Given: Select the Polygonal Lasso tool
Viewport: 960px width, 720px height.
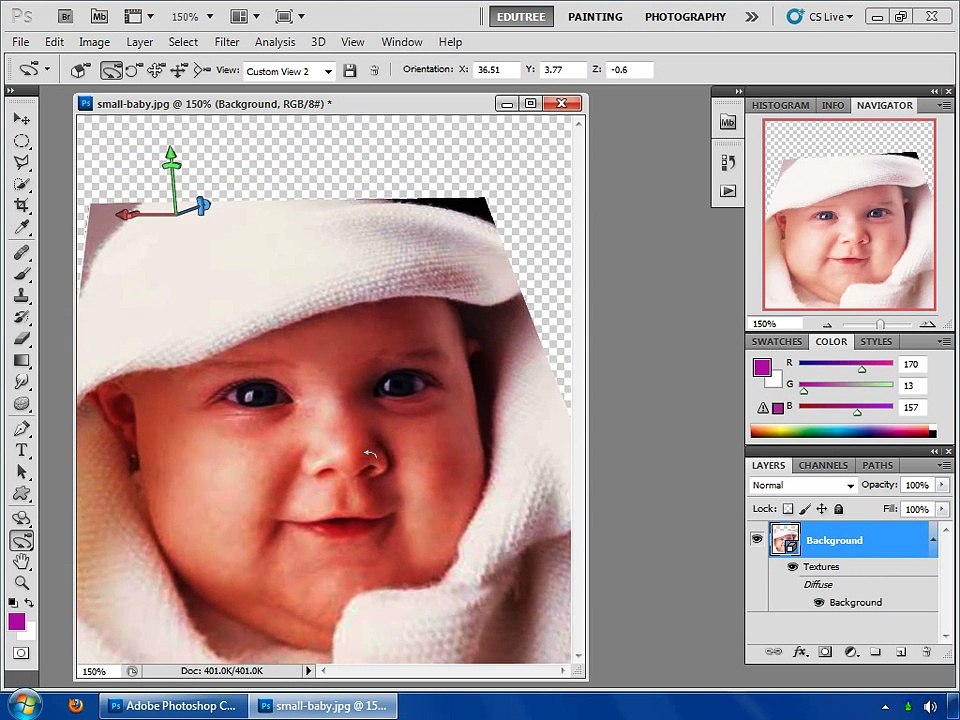Looking at the screenshot, I should coord(21,162).
